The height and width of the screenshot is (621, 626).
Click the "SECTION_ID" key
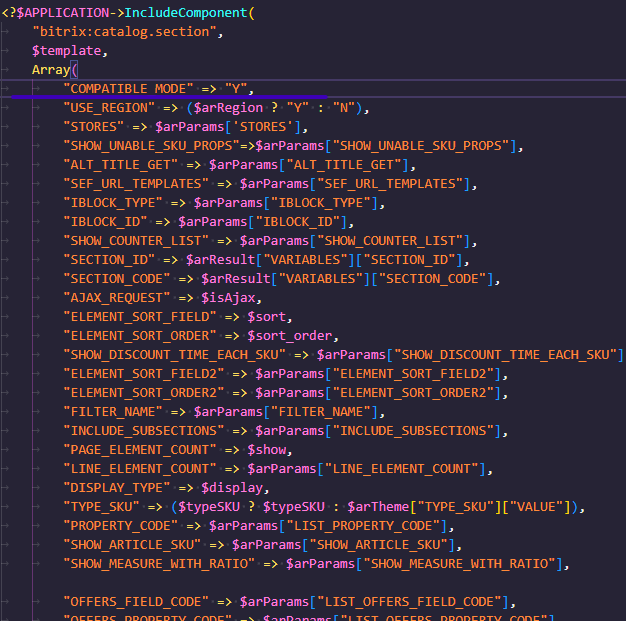point(109,260)
